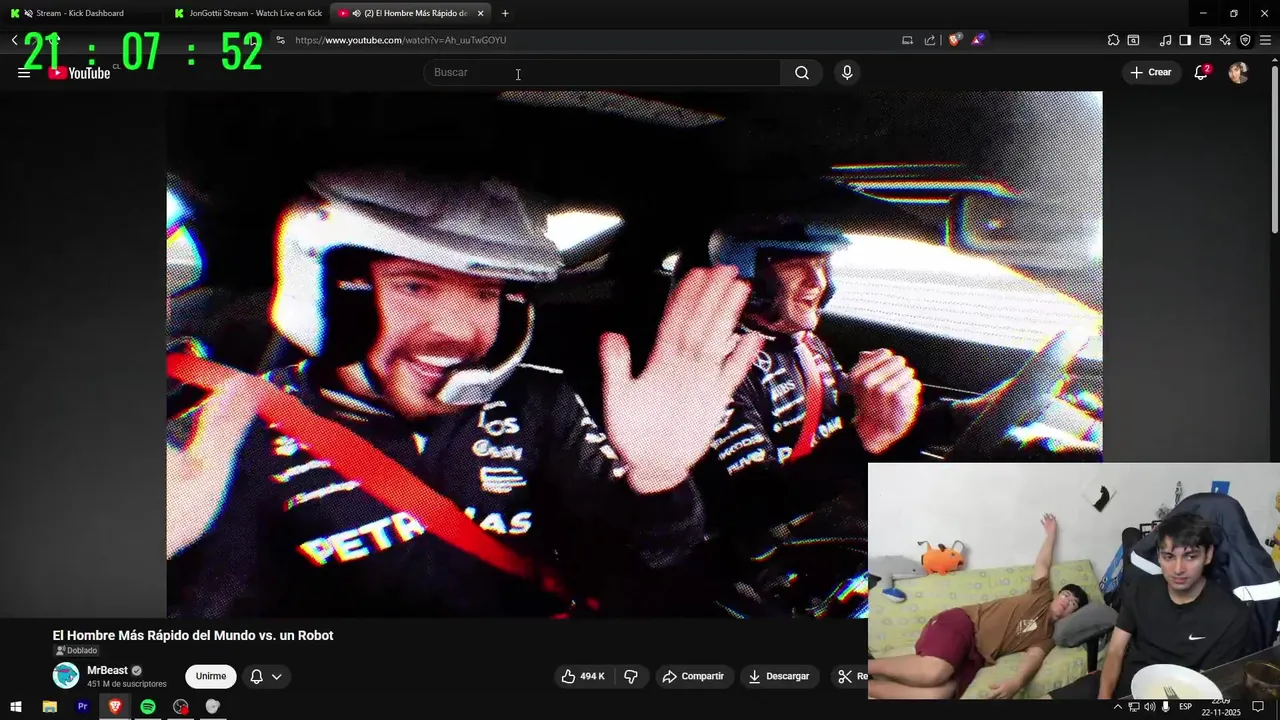Open the YouTube notifications bell
Viewport: 1280px width, 720px height.
1201,72
